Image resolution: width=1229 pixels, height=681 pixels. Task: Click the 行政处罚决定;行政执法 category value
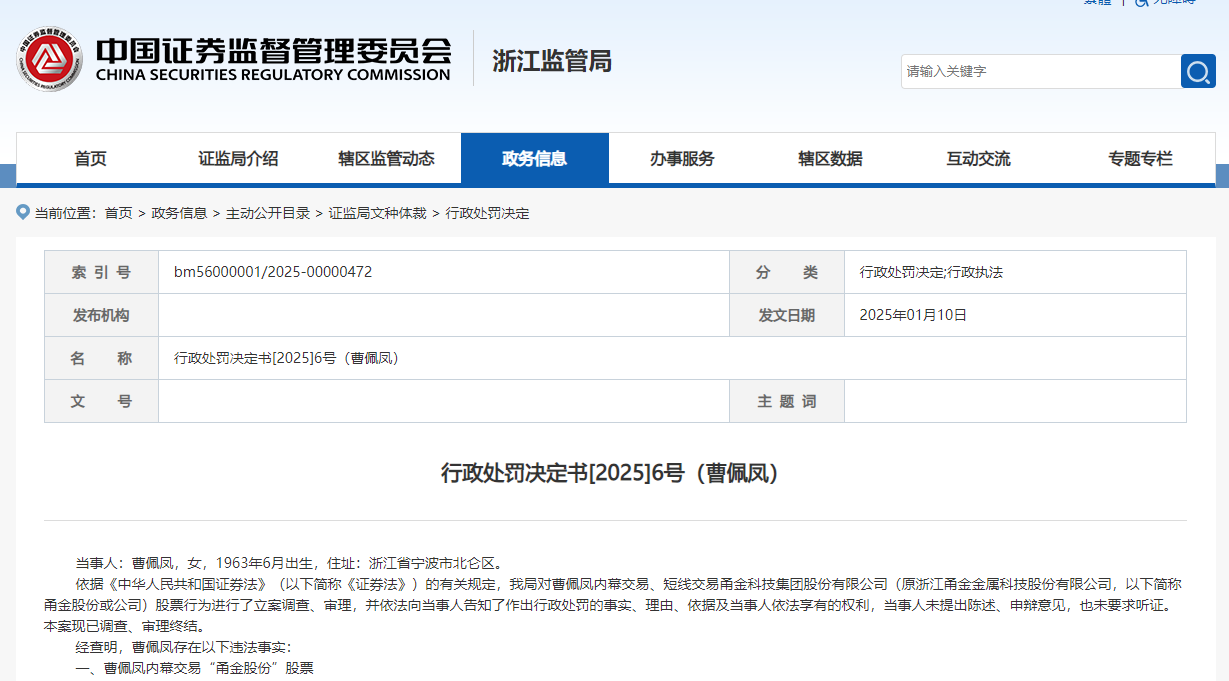[931, 272]
